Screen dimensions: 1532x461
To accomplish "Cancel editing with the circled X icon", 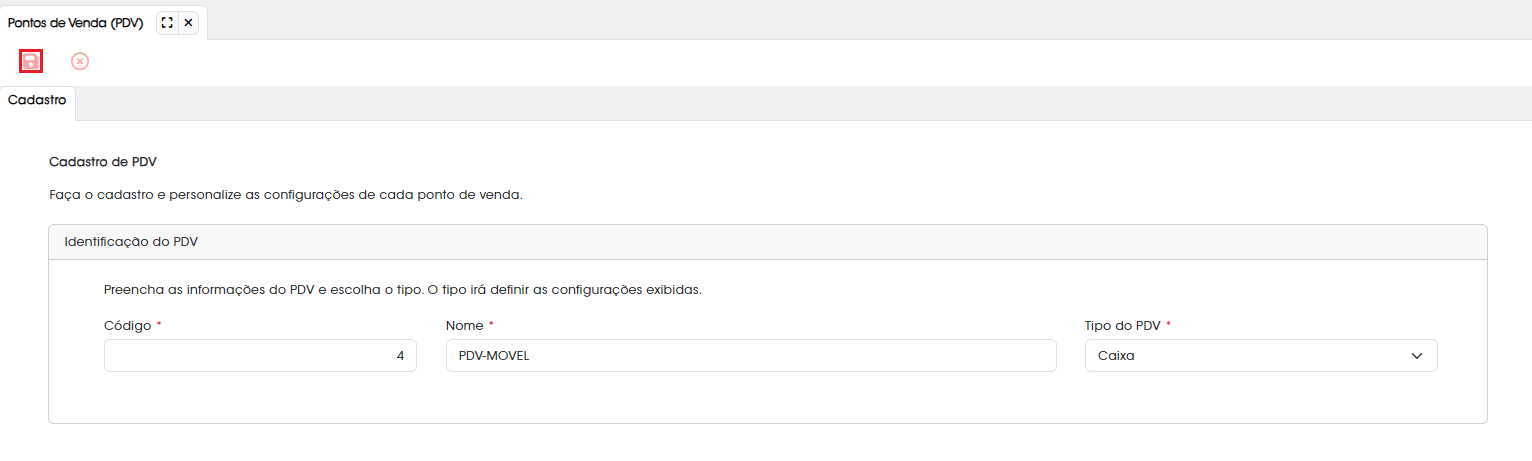I will [x=80, y=61].
